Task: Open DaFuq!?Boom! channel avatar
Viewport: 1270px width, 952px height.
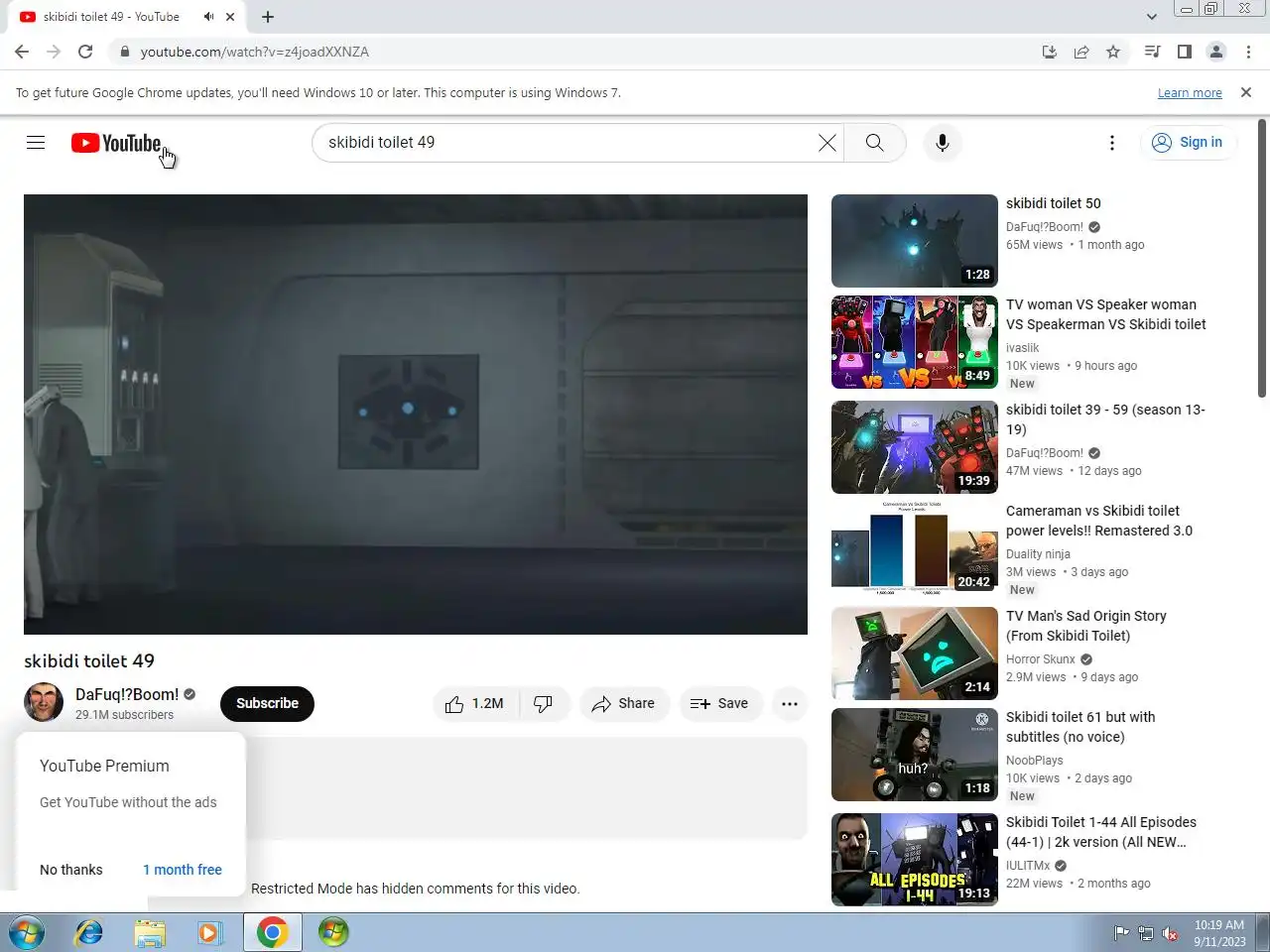Action: pos(44,703)
